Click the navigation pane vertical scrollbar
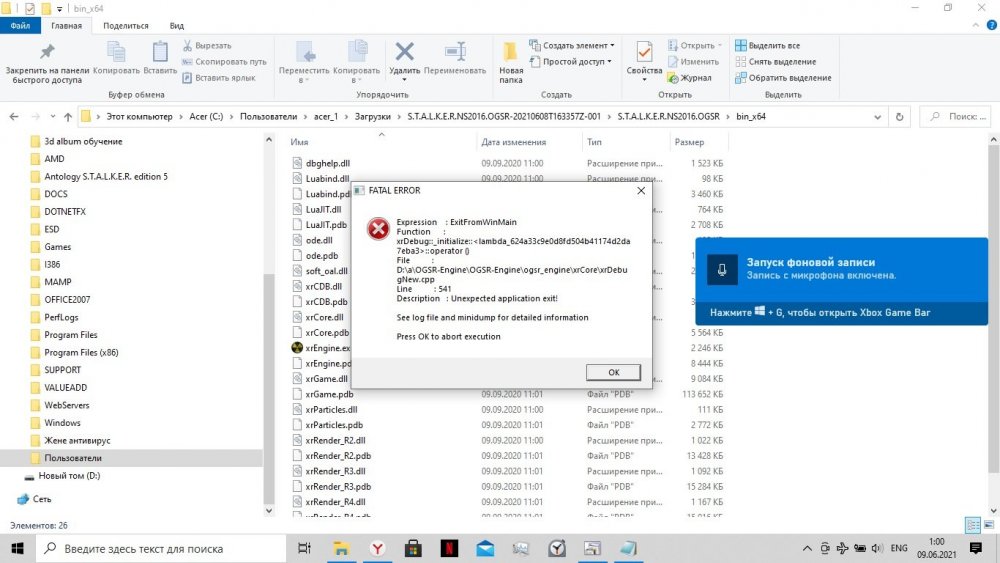Image resolution: width=1000 pixels, height=563 pixels. (268, 380)
